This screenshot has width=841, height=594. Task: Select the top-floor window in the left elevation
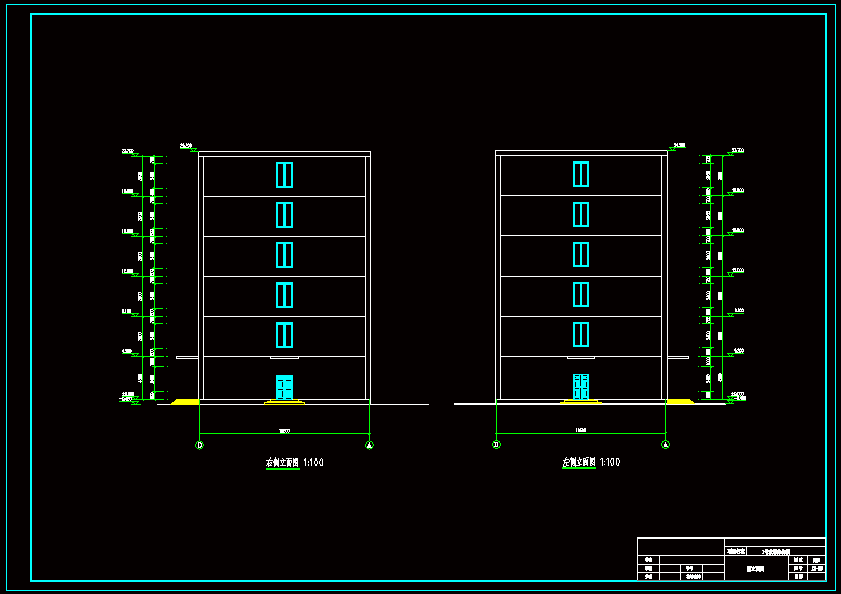tap(284, 175)
